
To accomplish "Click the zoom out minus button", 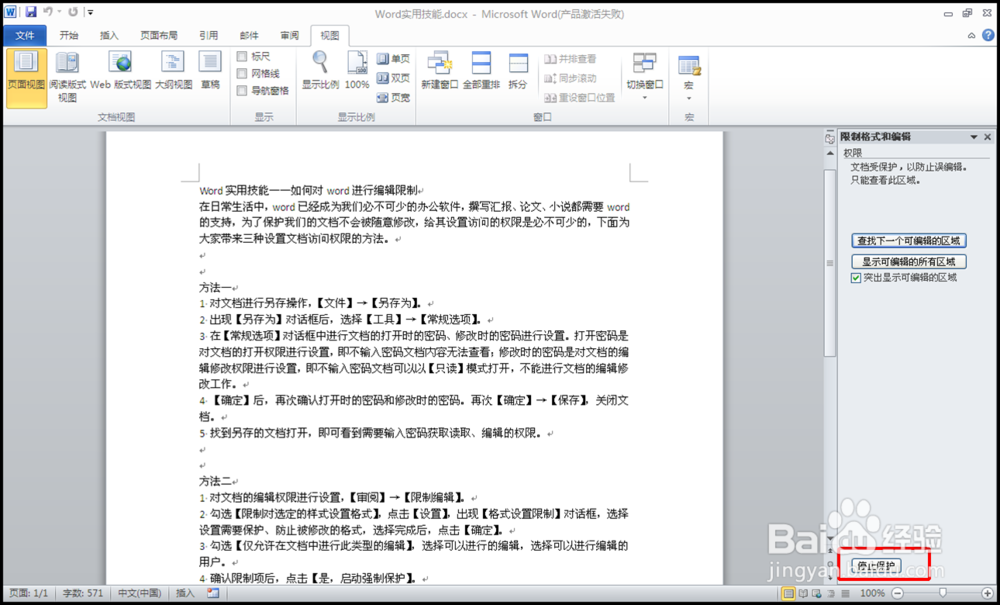I will coord(897,594).
